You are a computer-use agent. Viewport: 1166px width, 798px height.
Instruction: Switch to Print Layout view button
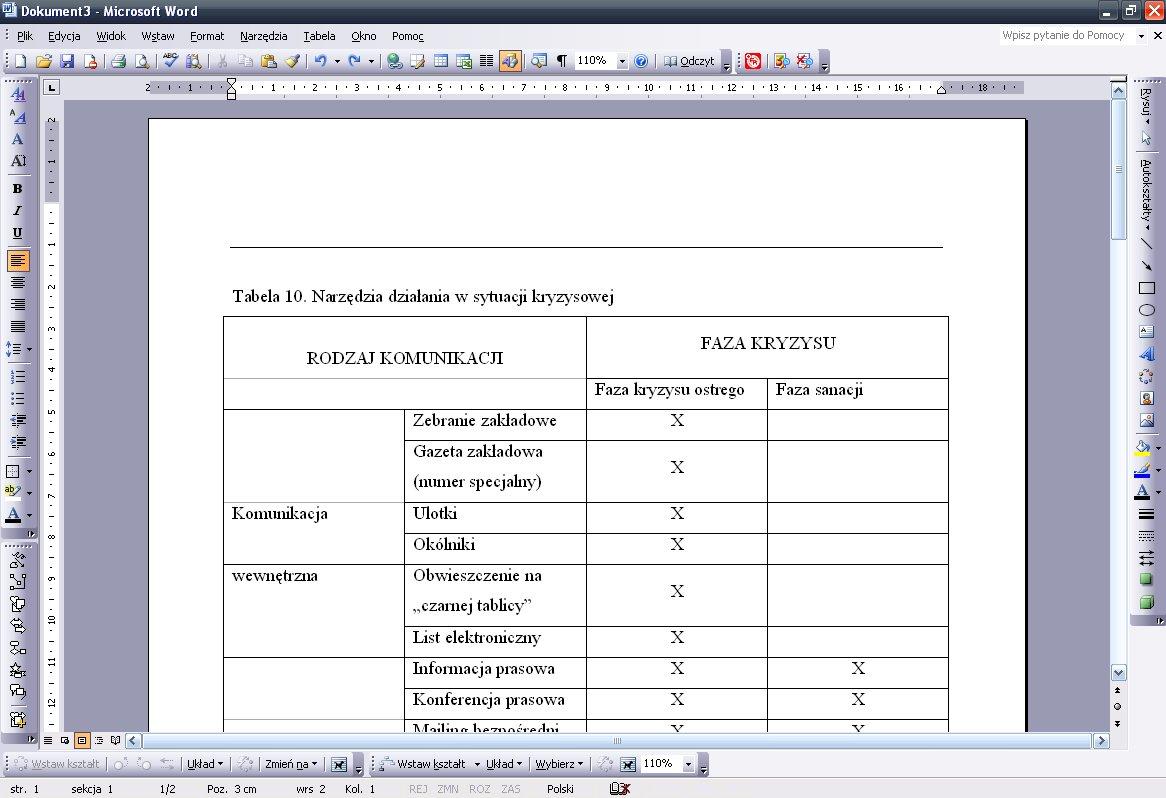coord(82,740)
